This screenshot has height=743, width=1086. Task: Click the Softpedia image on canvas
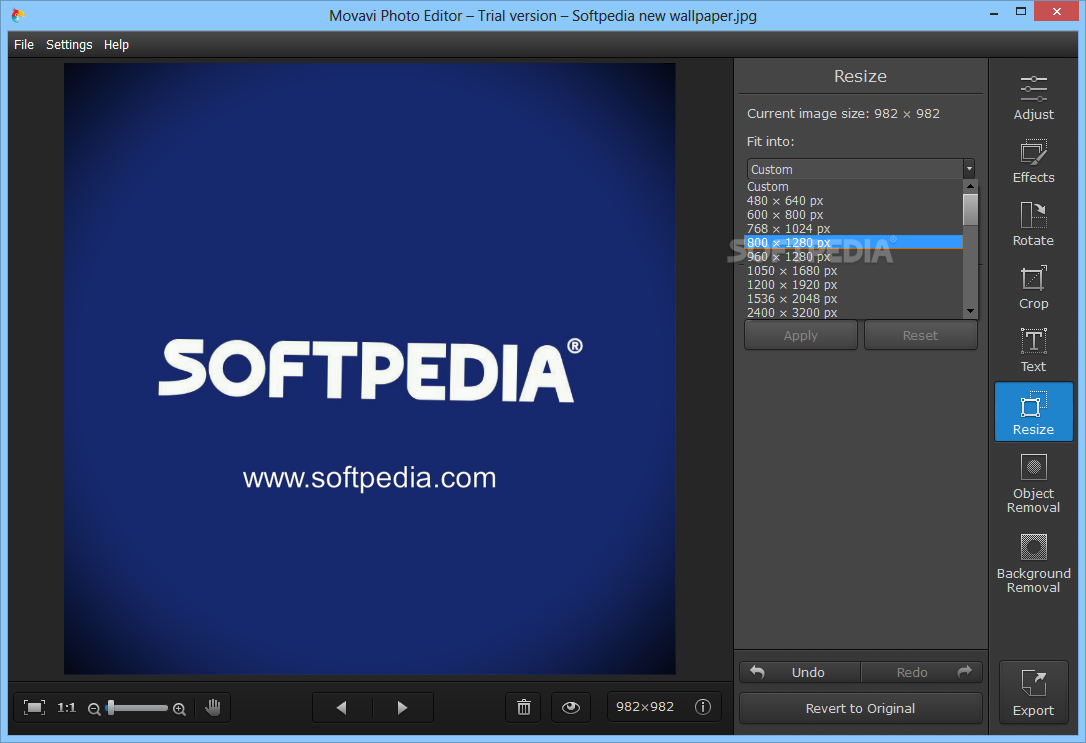(x=369, y=368)
